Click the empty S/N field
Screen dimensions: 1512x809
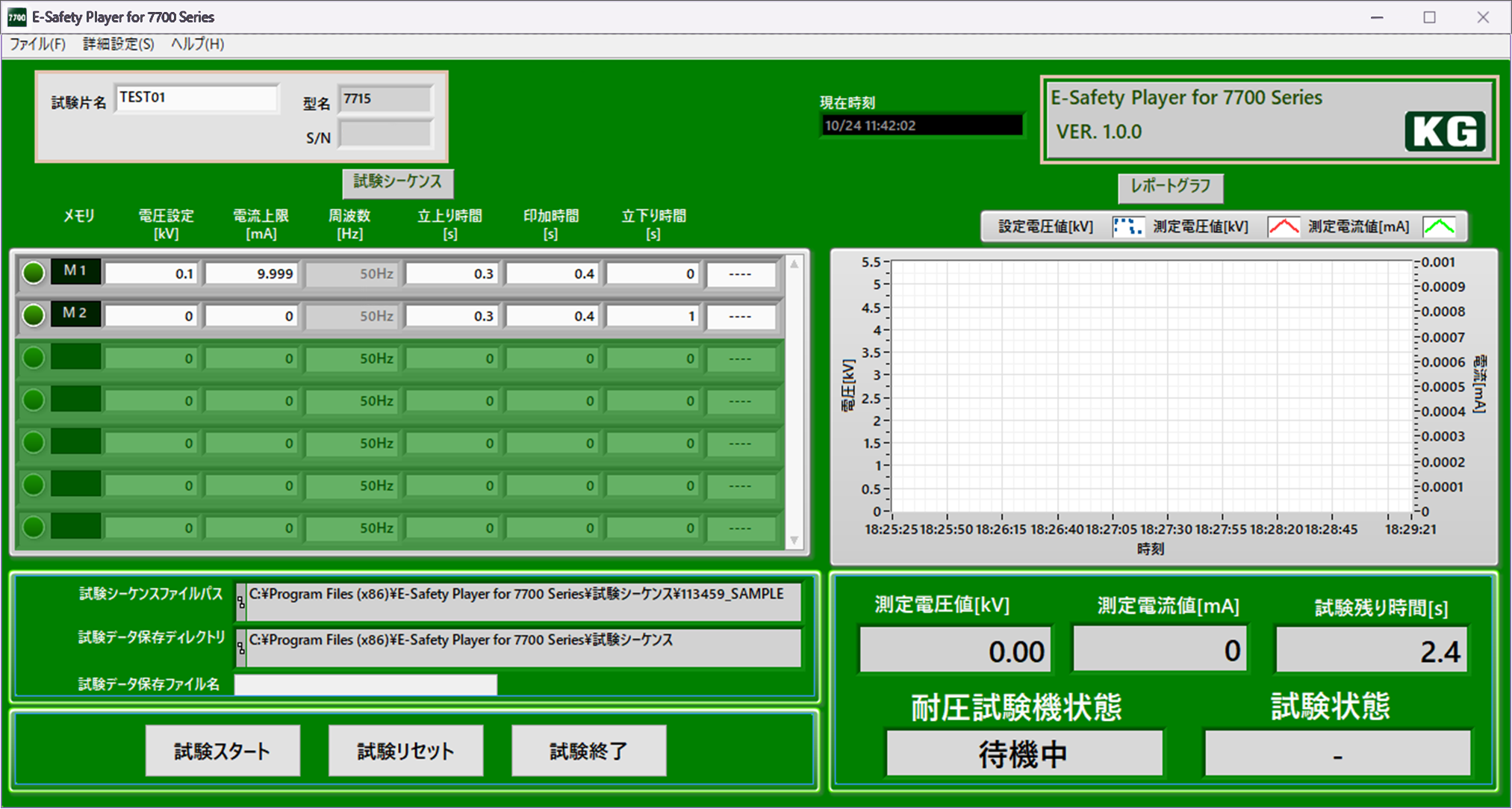(x=385, y=135)
